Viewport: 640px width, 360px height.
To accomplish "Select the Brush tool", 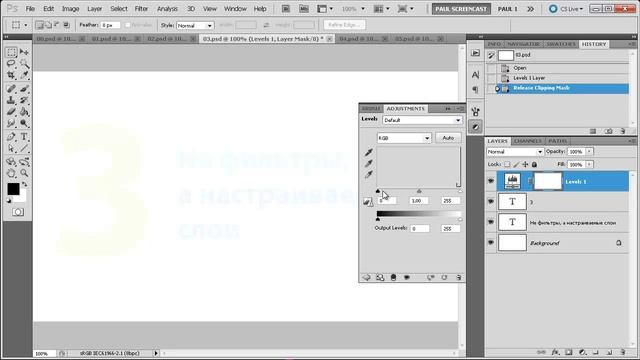I will click(x=24, y=89).
